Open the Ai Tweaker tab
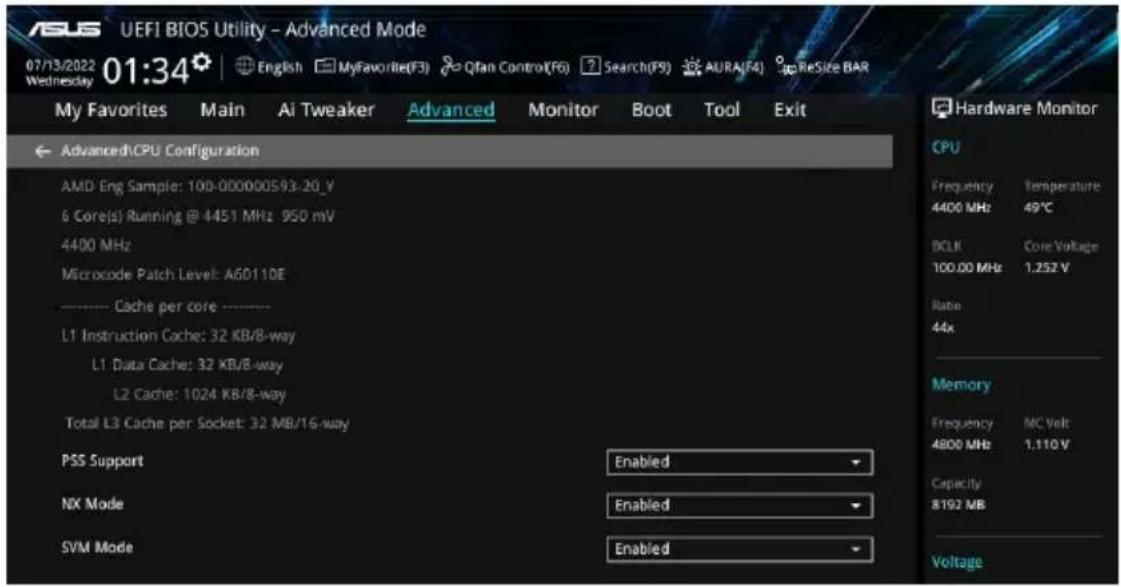 coord(326,110)
